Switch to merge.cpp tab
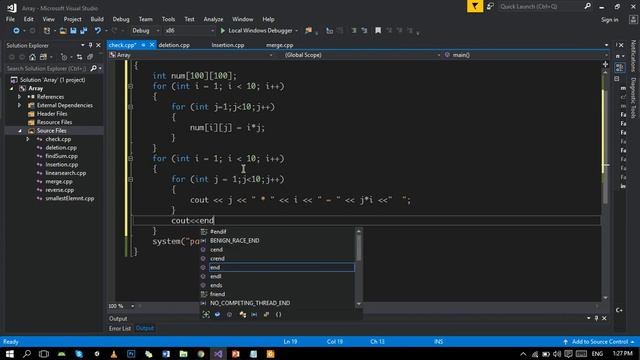This screenshot has width=640, height=360. coord(280,45)
